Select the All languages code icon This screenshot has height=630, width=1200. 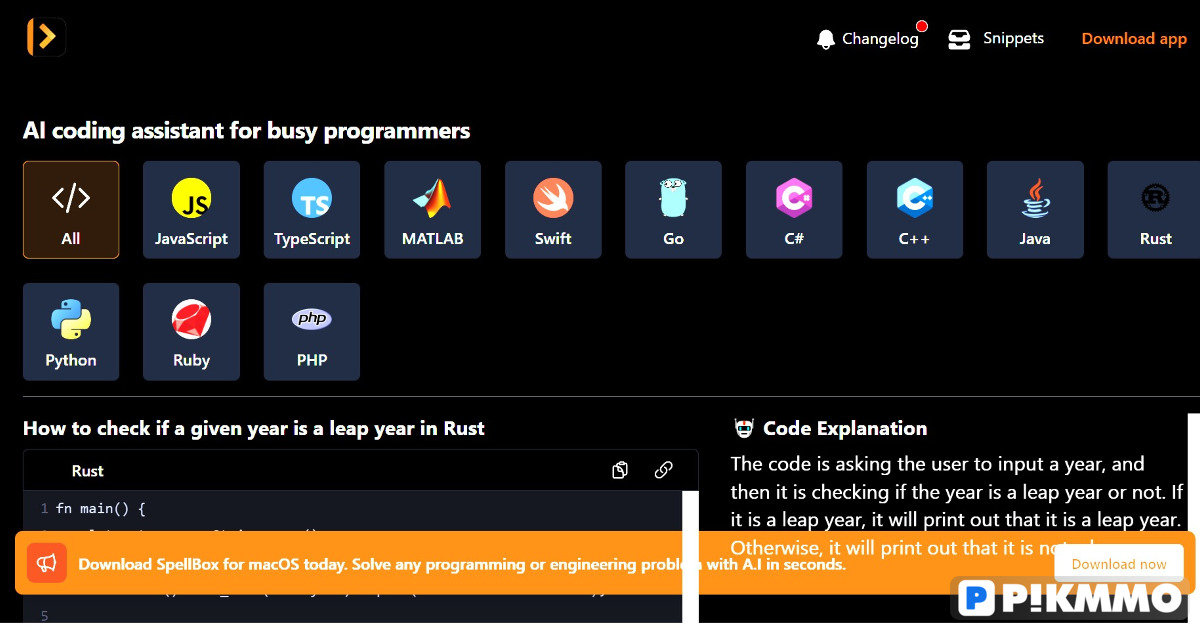[x=71, y=198]
